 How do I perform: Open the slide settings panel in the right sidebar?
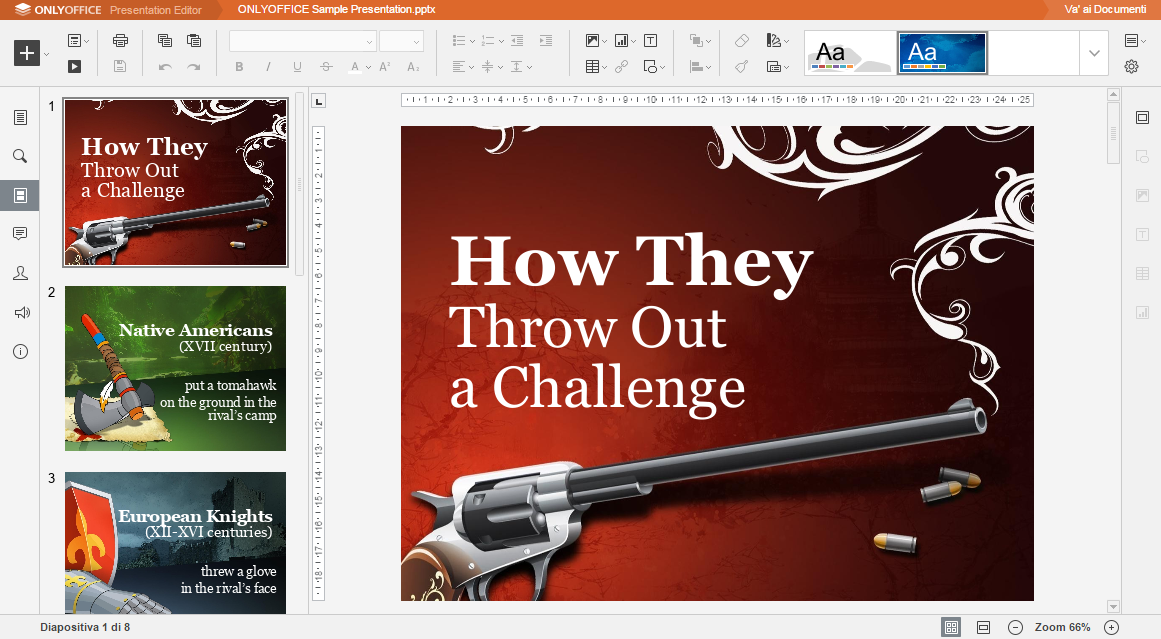click(x=1142, y=118)
